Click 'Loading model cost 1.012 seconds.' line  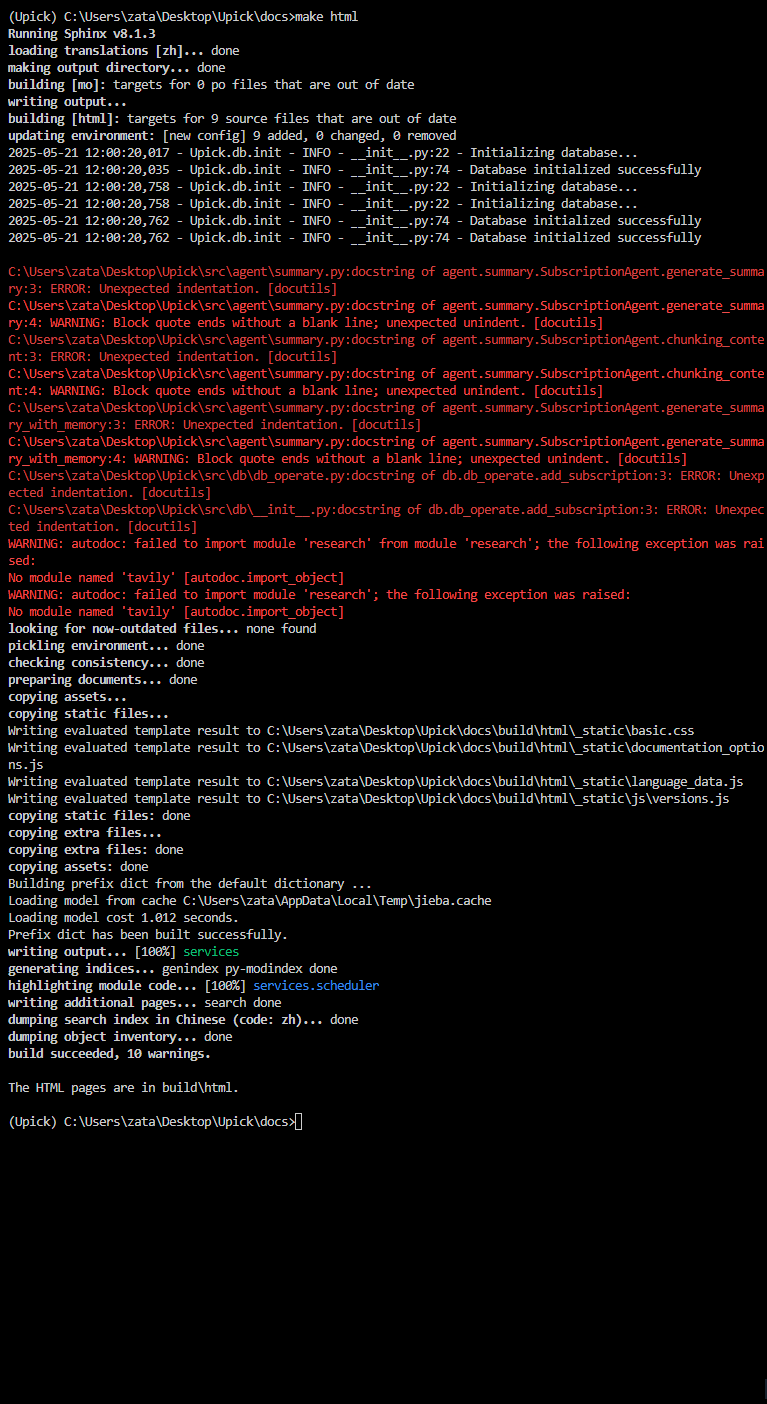124,918
